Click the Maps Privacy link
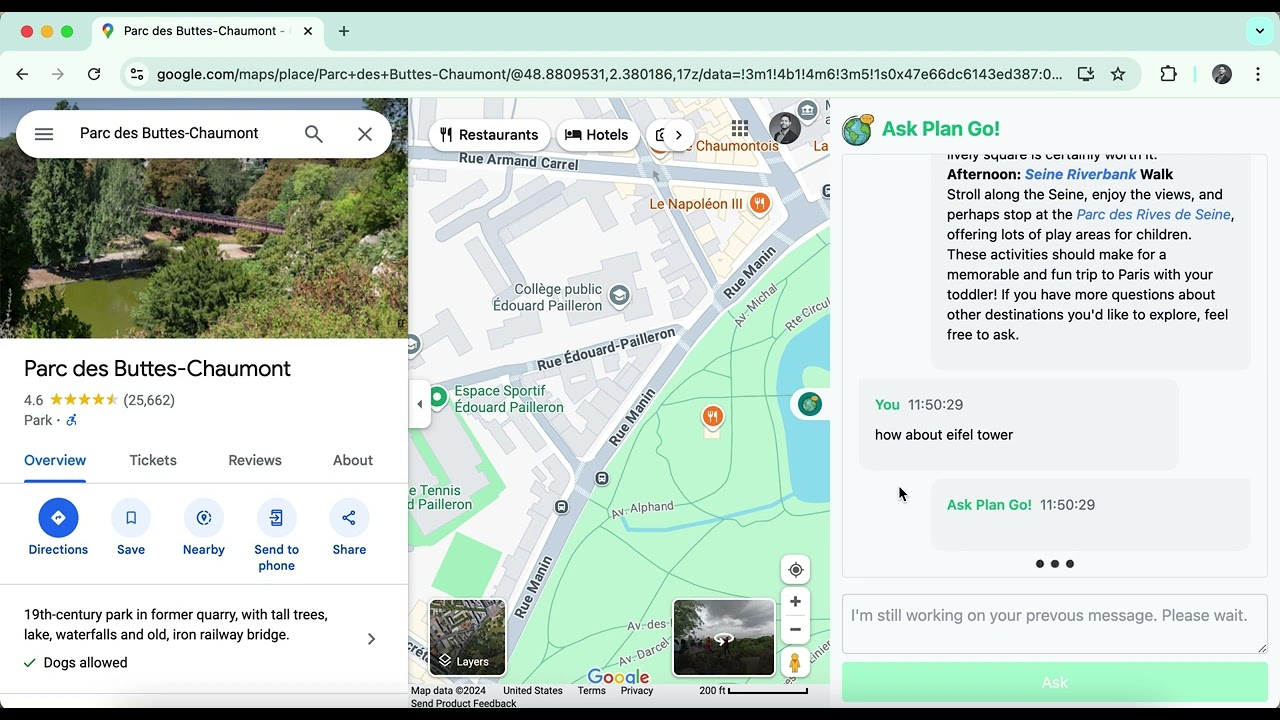 coord(636,691)
